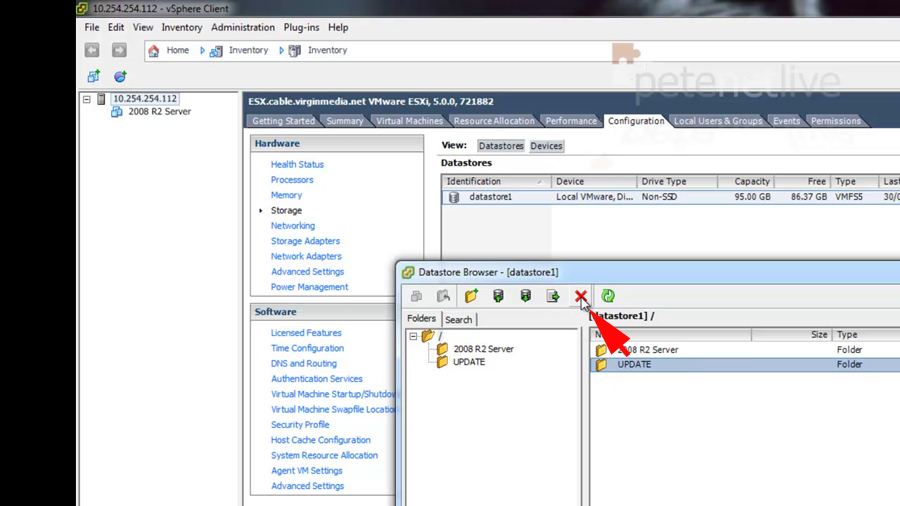The width and height of the screenshot is (900, 506).
Task: Open Processors hardware settings
Action: [292, 180]
